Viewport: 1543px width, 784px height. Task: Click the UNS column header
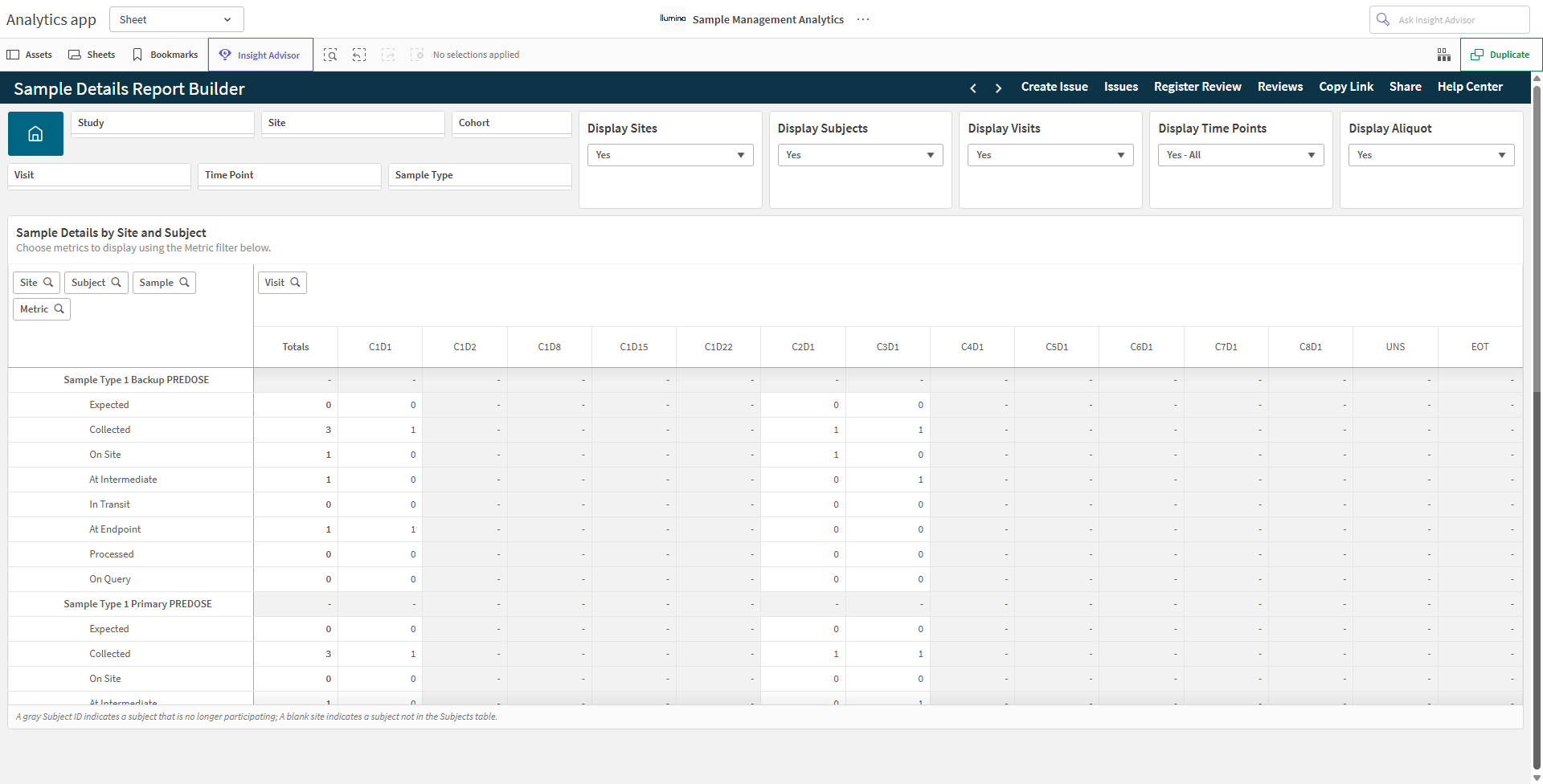coord(1395,347)
